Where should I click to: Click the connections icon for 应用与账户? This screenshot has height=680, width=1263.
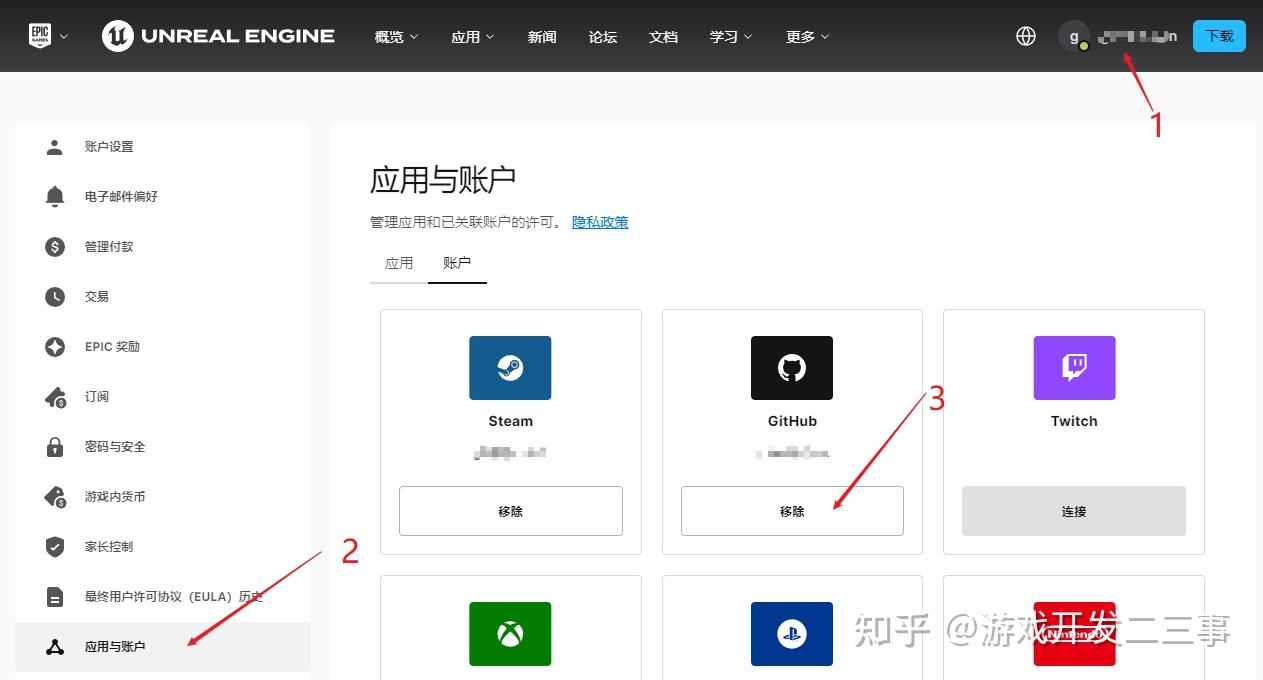pos(55,647)
